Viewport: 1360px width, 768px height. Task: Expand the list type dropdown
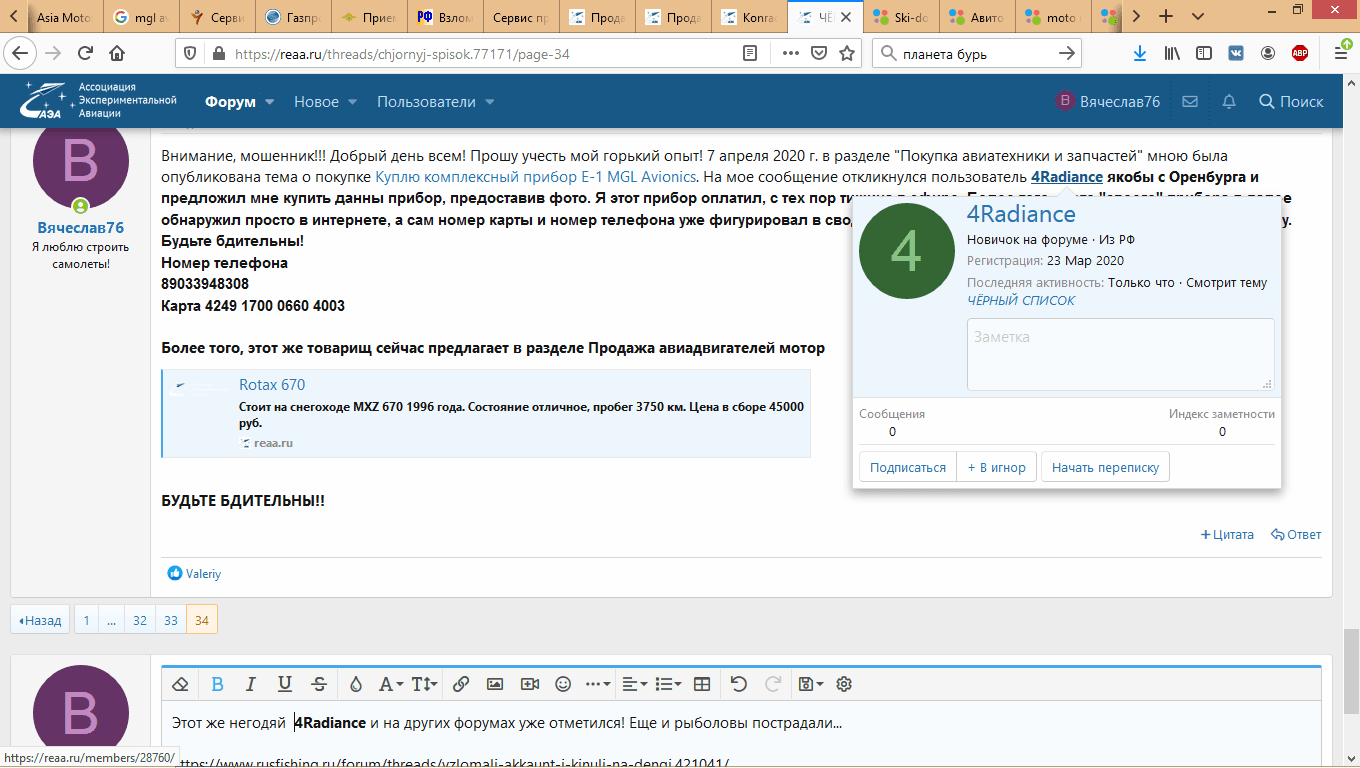[668, 684]
